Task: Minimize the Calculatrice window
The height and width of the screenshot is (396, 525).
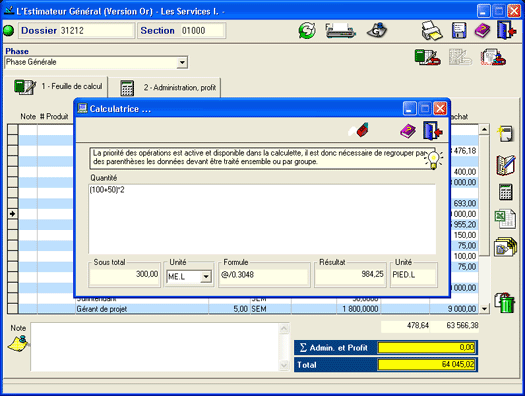Action: click(x=409, y=108)
